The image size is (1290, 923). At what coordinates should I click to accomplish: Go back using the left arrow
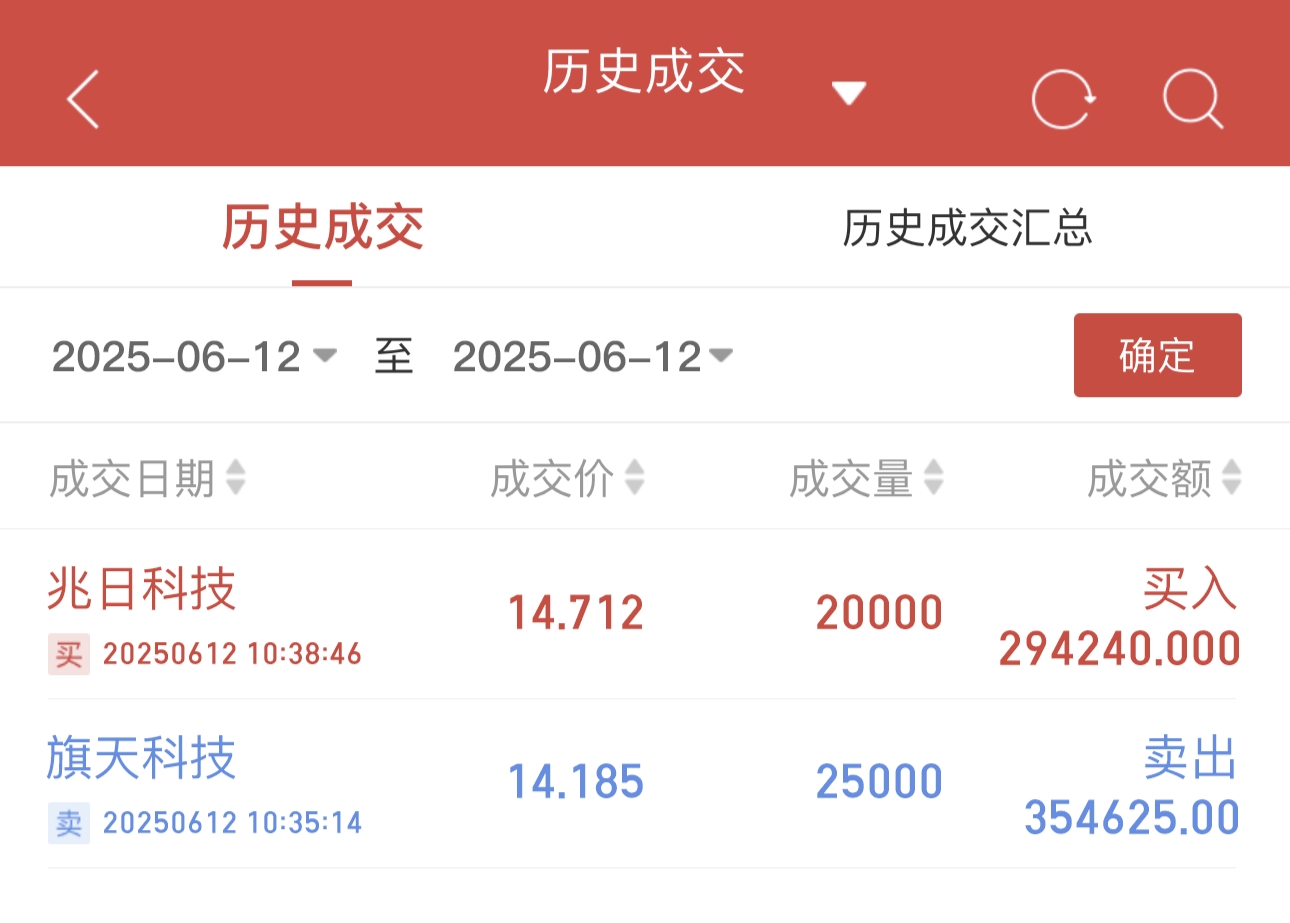[x=84, y=99]
